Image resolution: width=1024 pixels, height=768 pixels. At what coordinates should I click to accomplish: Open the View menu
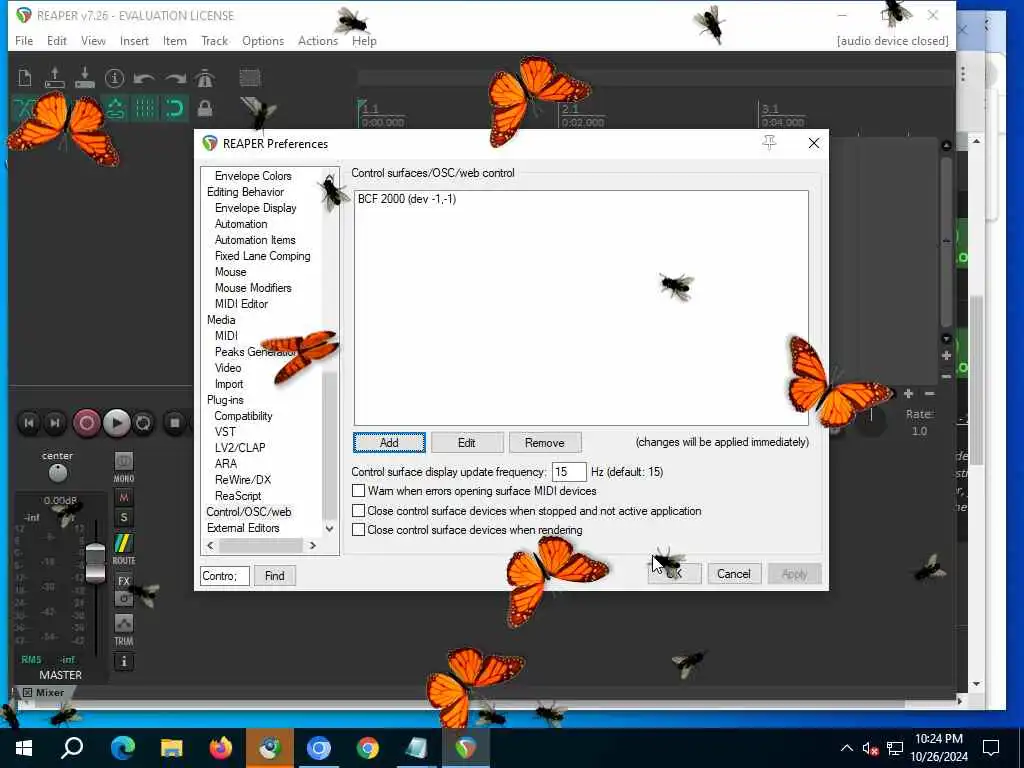(93, 40)
